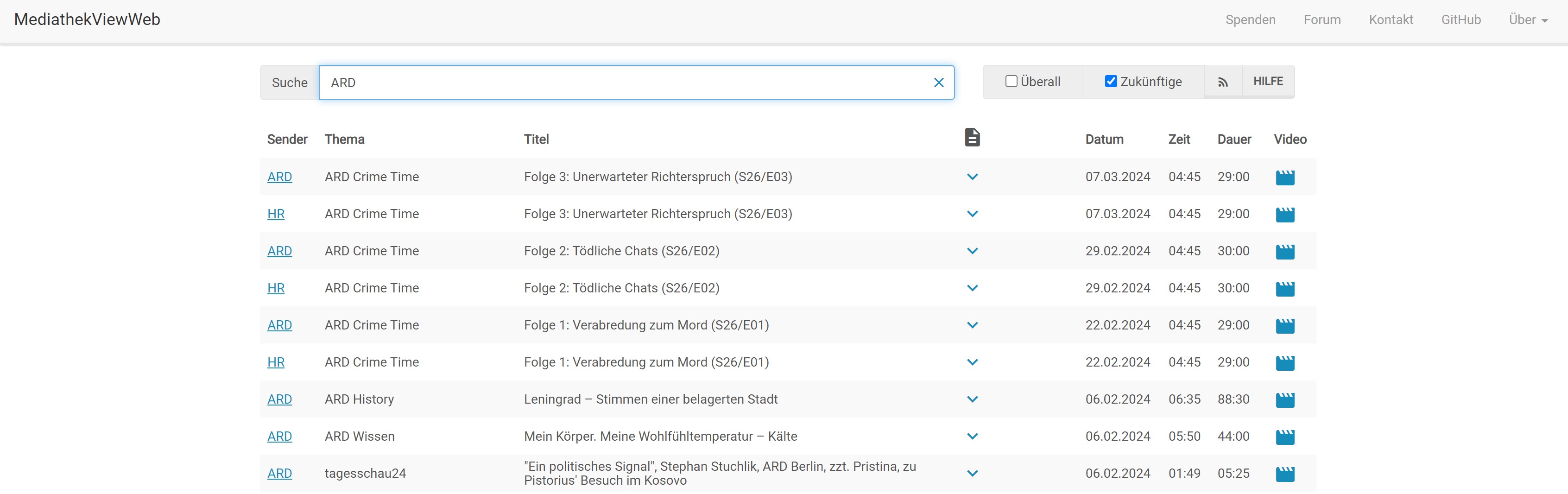This screenshot has width=1568, height=494.
Task: Open video for Mein Körper Wohlfühltemperatur Kälte
Action: (x=1285, y=437)
